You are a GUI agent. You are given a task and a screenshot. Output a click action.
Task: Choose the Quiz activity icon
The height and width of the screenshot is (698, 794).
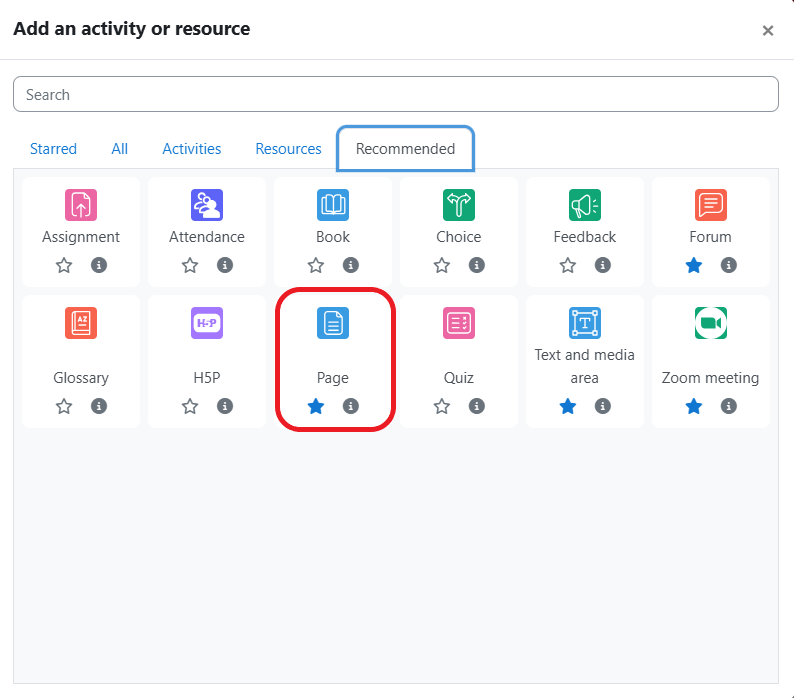459,323
